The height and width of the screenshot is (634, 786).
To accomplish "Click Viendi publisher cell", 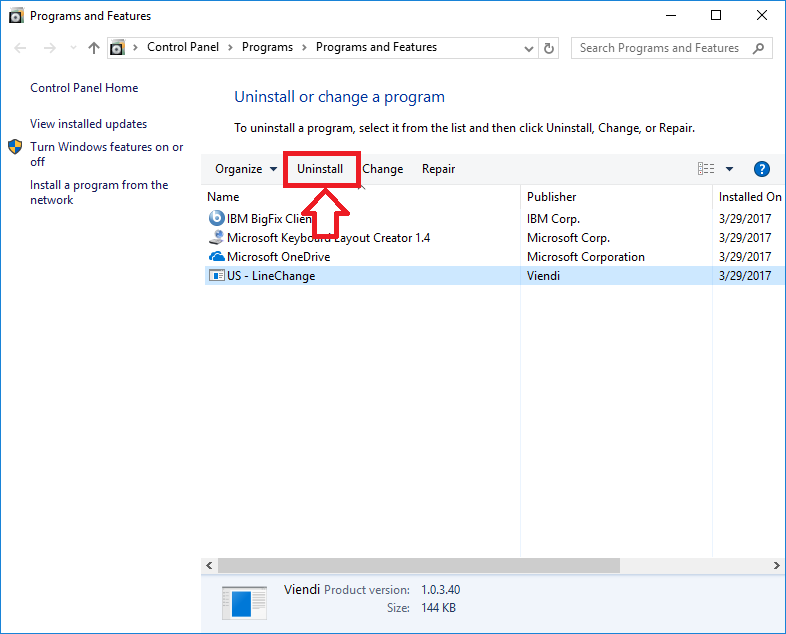I will point(543,276).
